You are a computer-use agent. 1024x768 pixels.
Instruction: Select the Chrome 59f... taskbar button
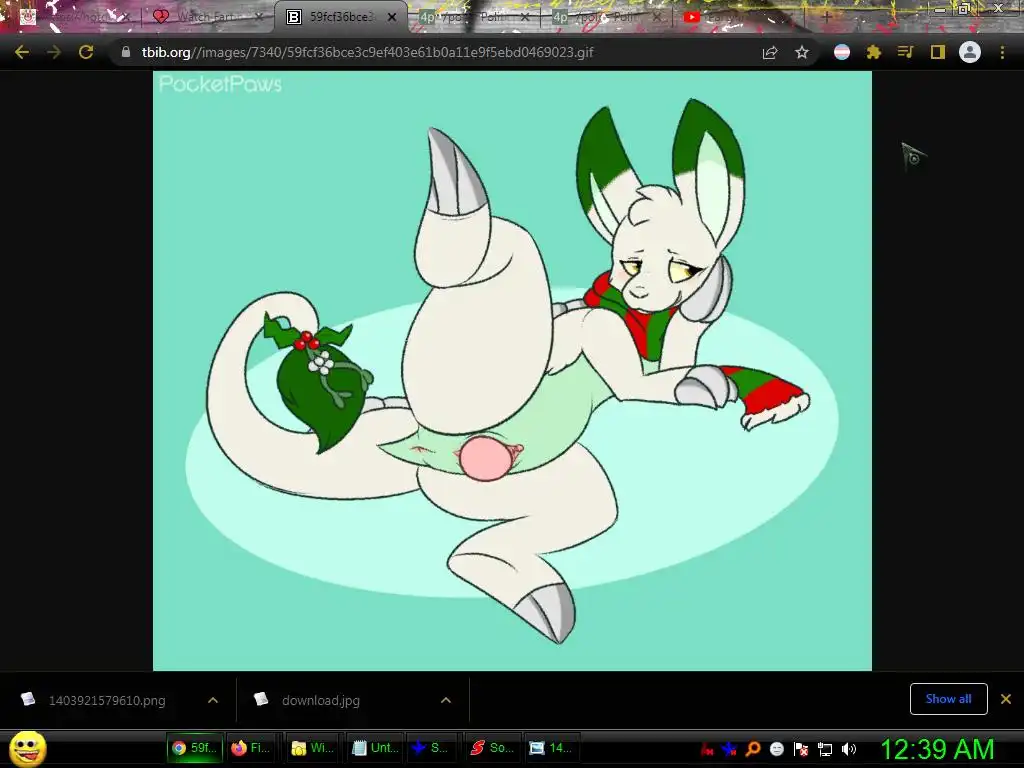(195, 748)
